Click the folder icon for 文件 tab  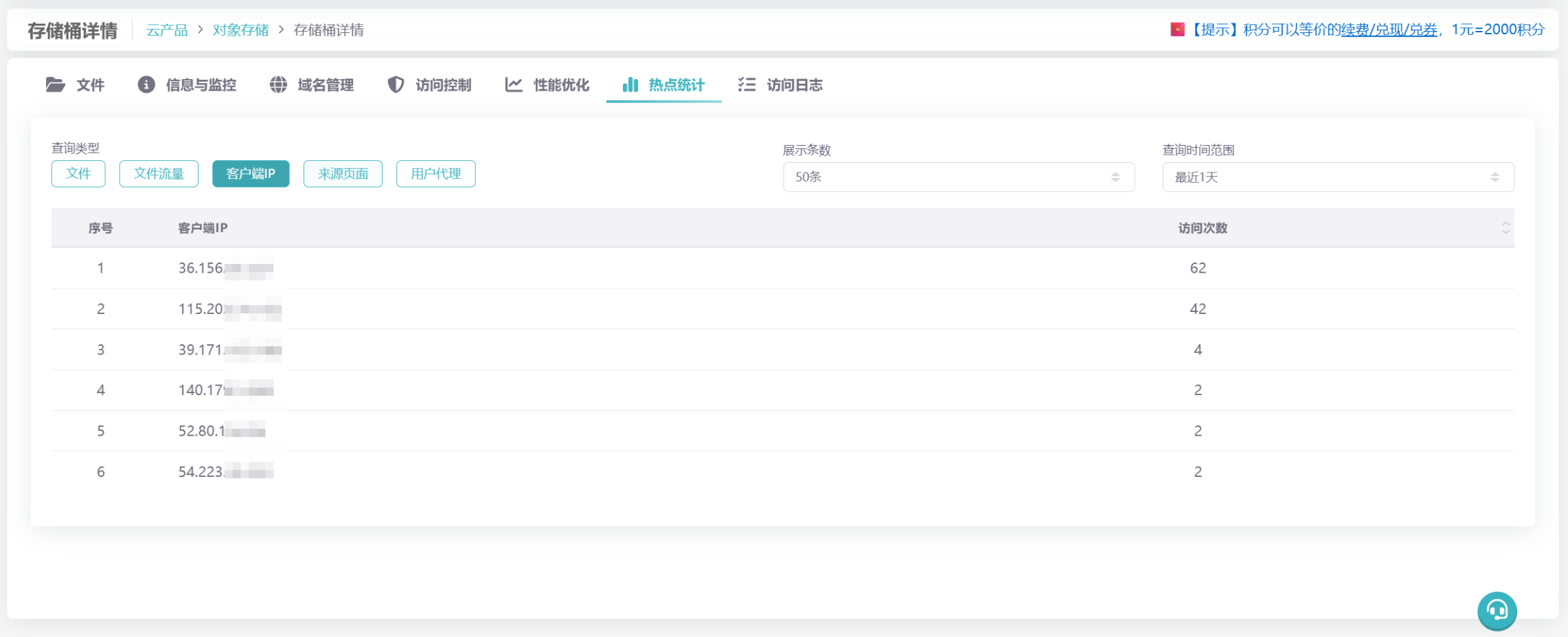pos(55,85)
